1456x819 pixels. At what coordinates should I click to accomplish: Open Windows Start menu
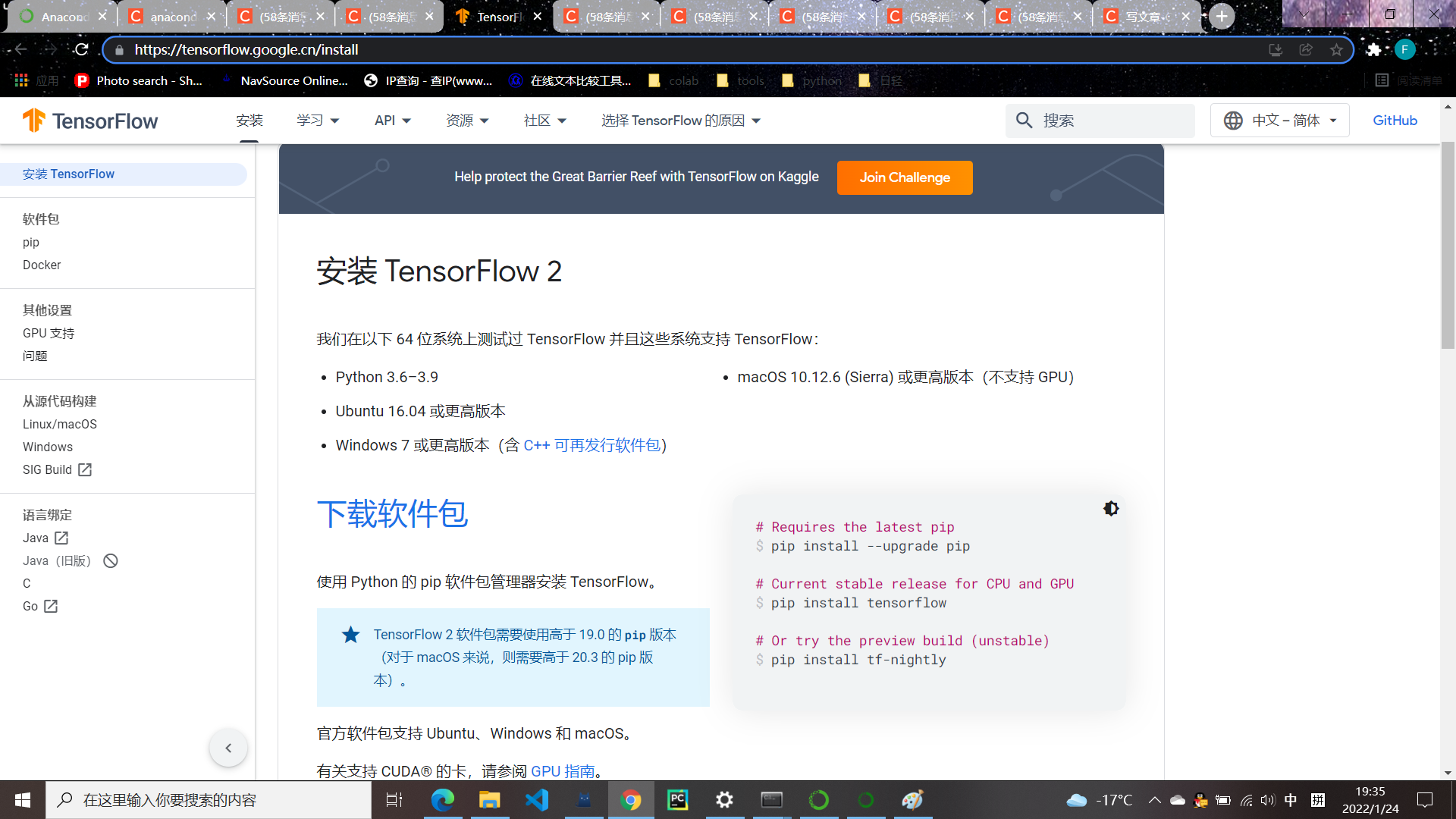tap(23, 800)
